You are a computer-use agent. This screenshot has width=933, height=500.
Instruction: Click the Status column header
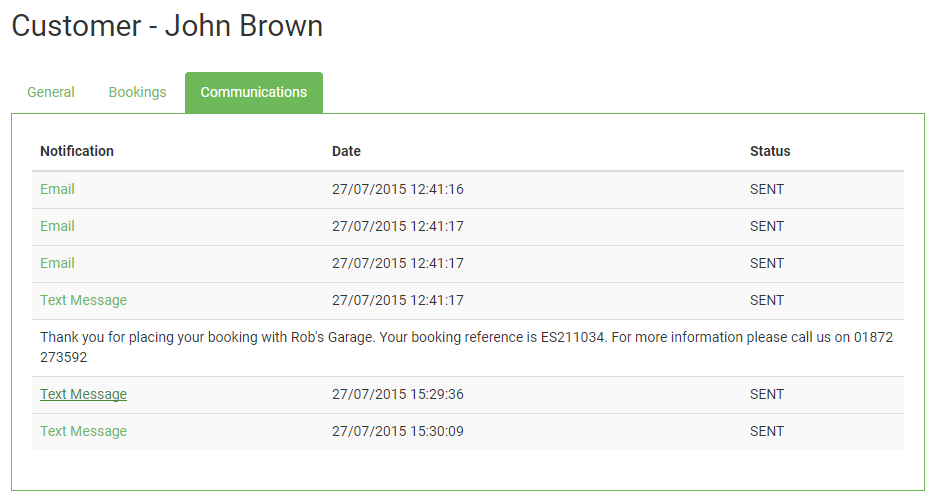pyautogui.click(x=770, y=151)
